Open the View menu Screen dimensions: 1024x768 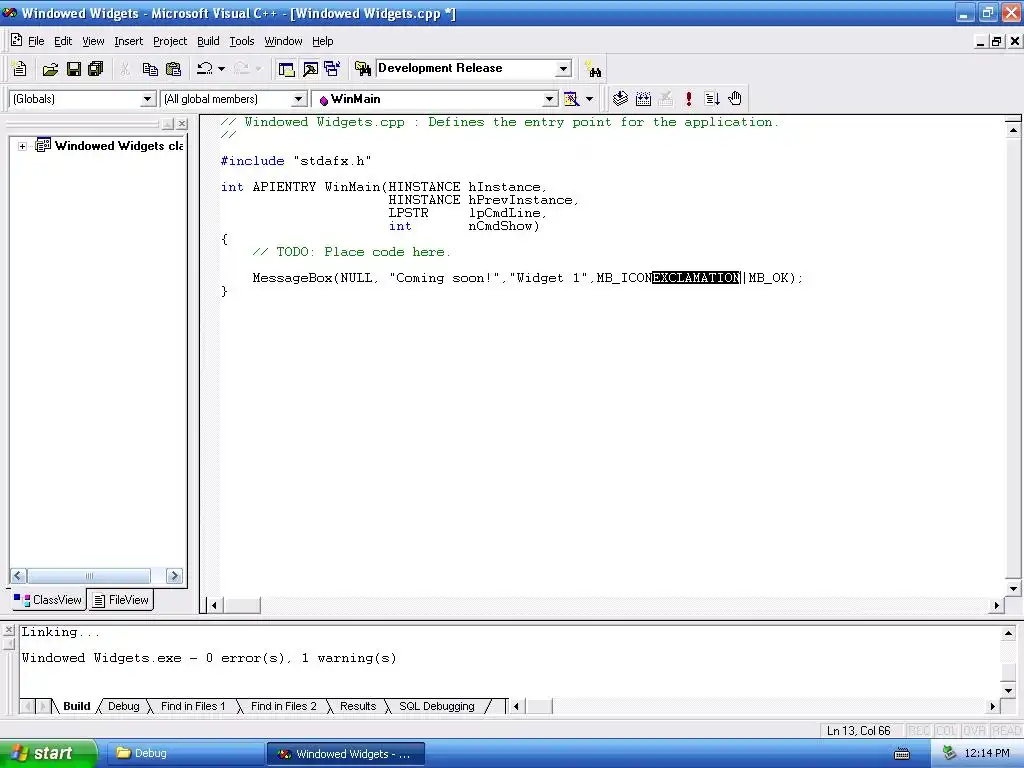tap(93, 41)
